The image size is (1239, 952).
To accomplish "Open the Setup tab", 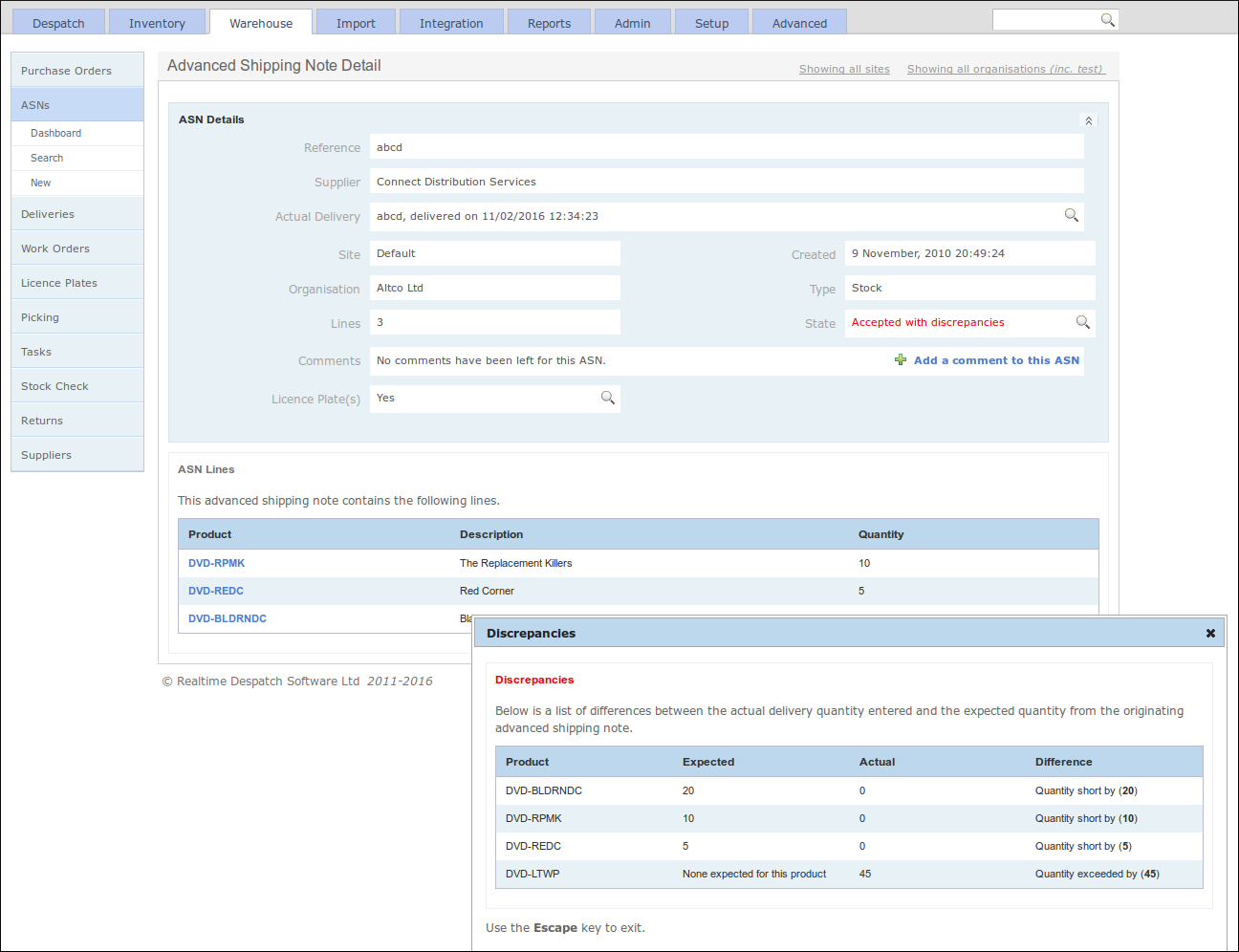I will click(x=711, y=23).
